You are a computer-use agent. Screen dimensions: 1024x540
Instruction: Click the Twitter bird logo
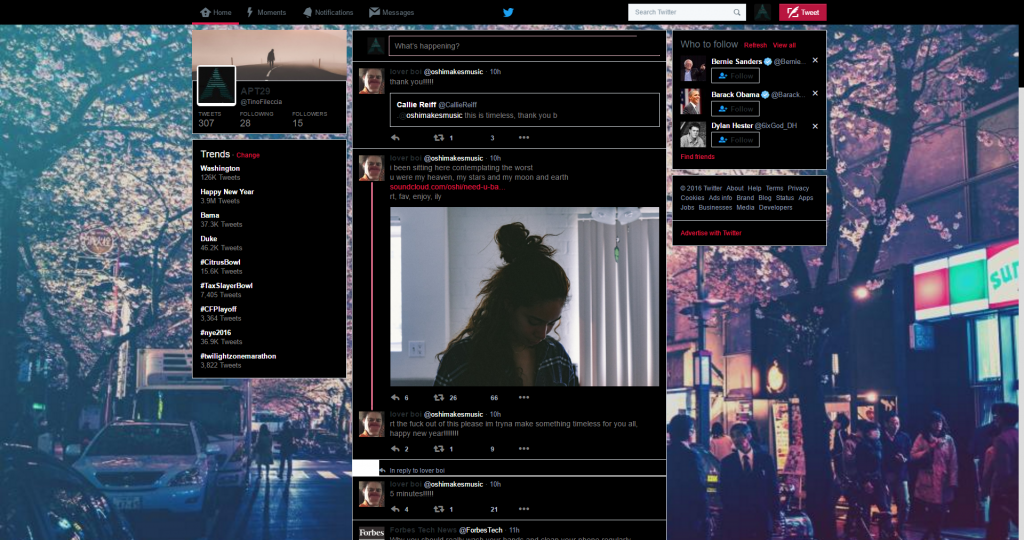click(x=508, y=12)
